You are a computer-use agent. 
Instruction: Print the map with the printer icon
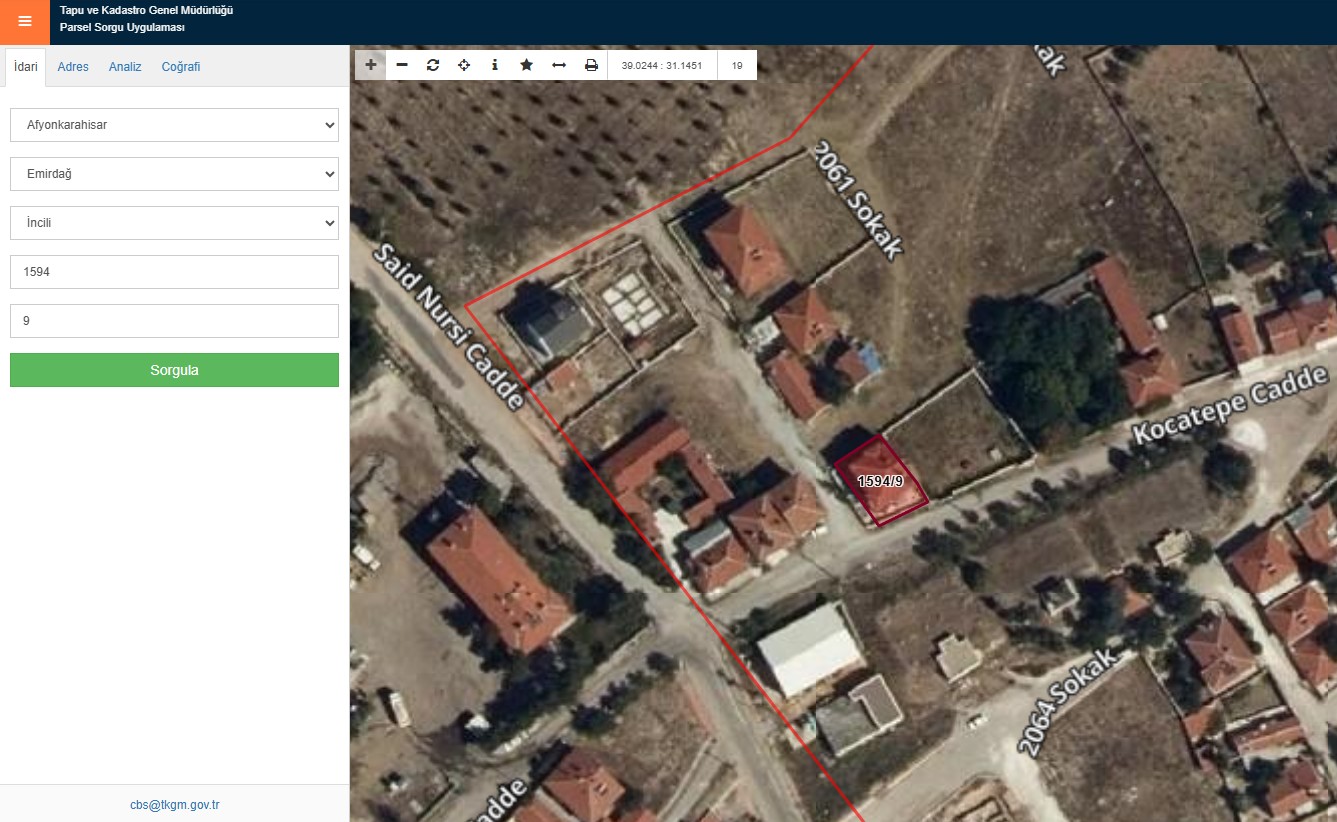pyautogui.click(x=591, y=65)
